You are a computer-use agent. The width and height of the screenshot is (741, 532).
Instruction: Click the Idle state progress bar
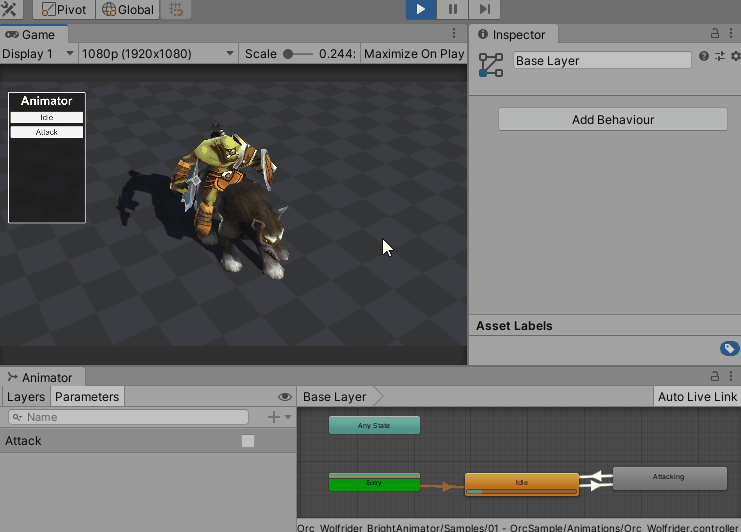click(x=522, y=492)
